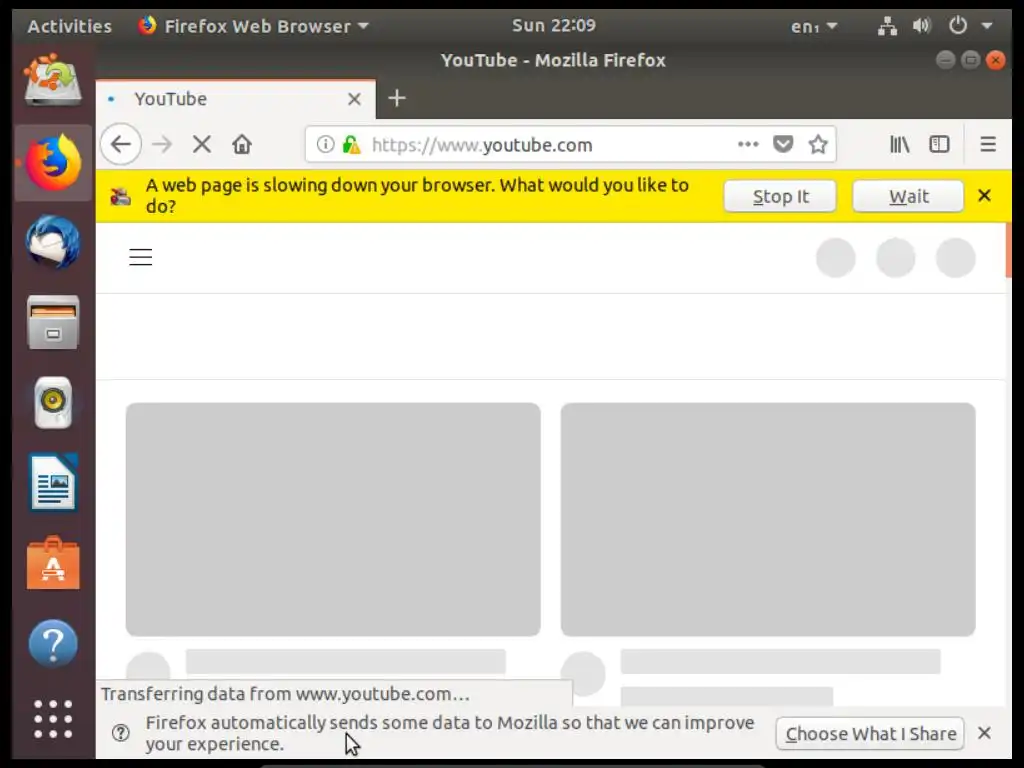Close the YouTube tab
1024x768 pixels.
(354, 99)
